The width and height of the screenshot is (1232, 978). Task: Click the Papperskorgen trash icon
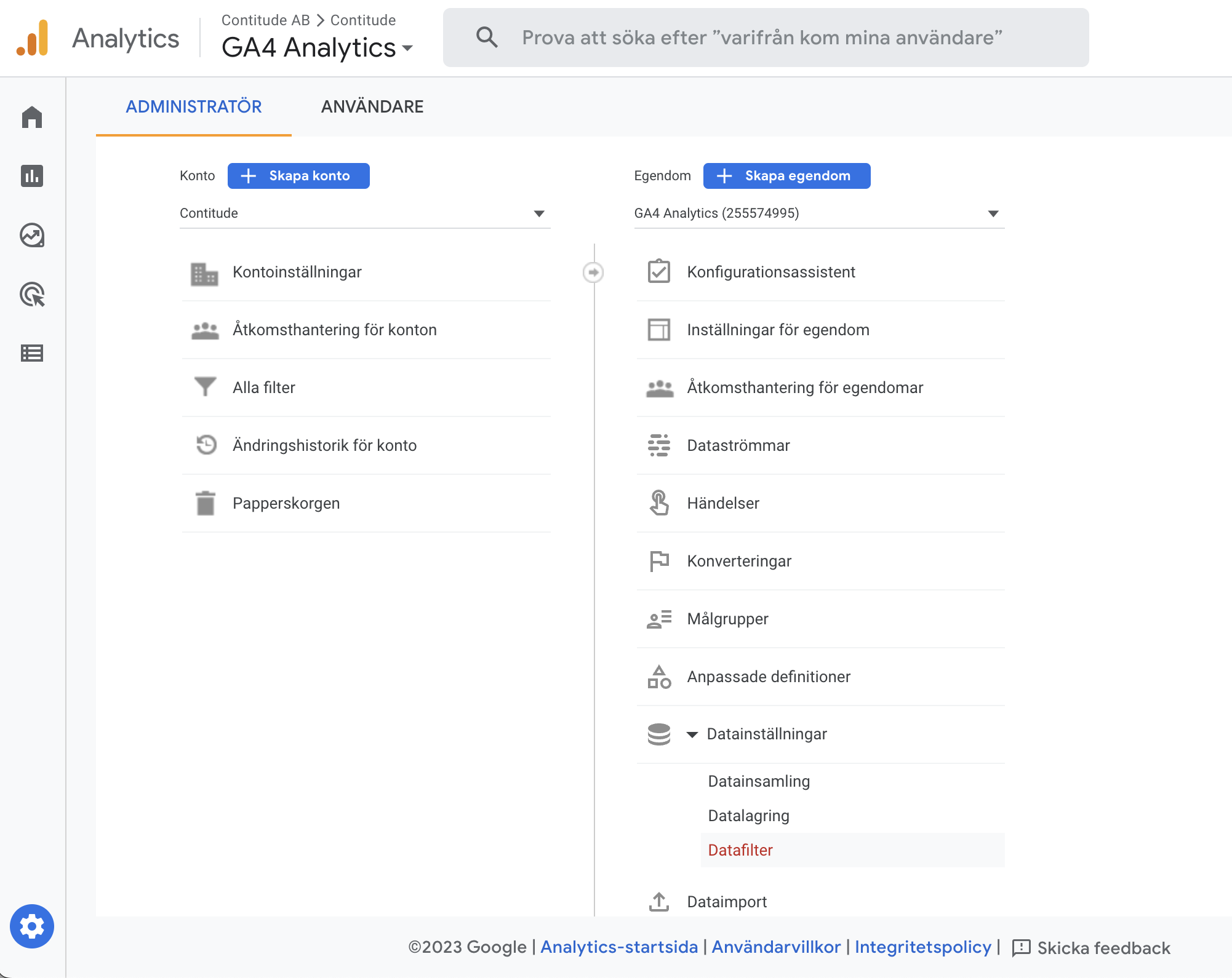pos(206,503)
